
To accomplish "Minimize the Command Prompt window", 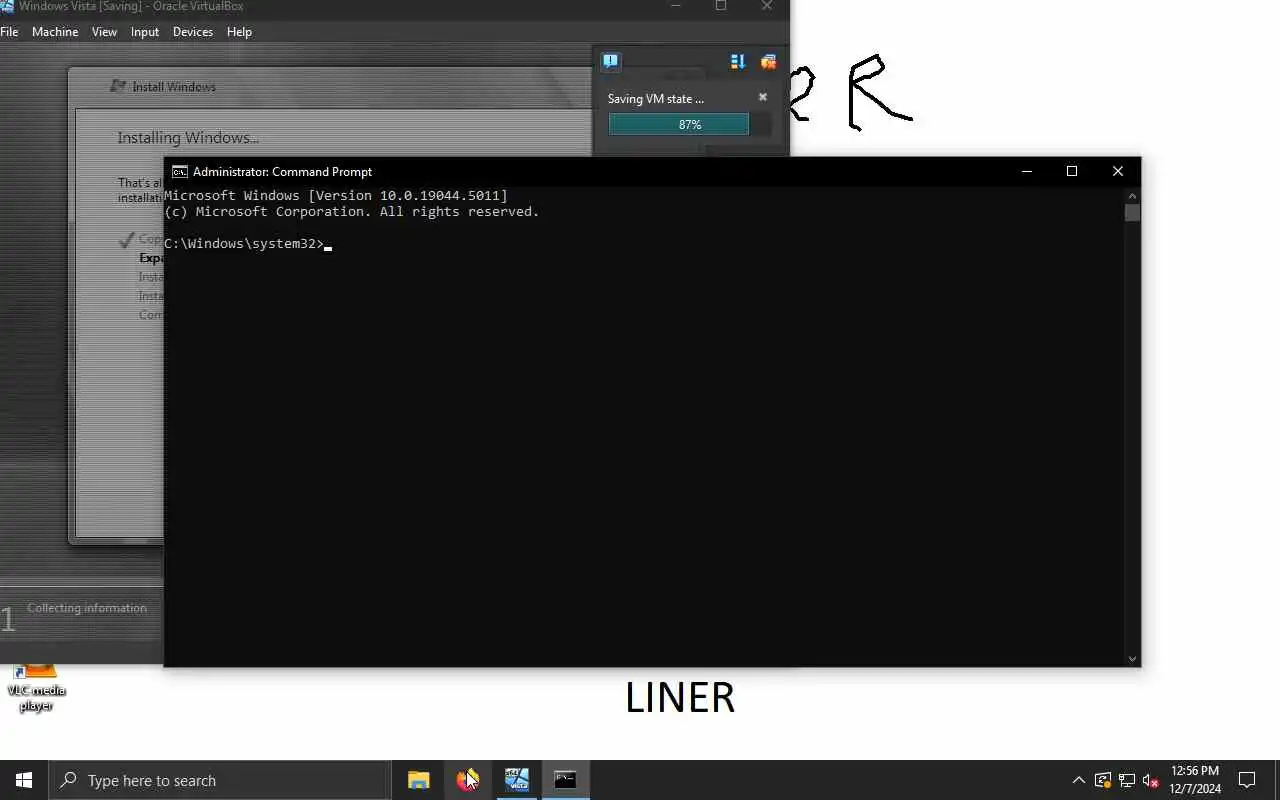I will (1026, 172).
